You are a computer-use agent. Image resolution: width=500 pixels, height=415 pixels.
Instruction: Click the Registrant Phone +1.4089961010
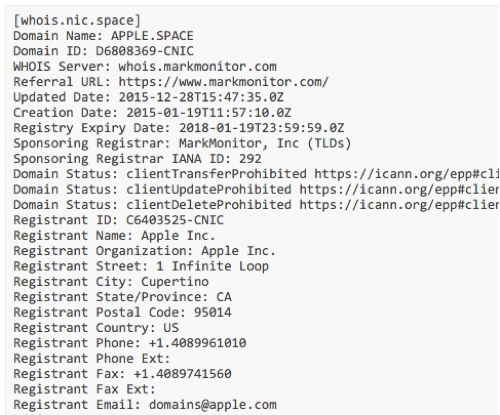click(x=197, y=343)
